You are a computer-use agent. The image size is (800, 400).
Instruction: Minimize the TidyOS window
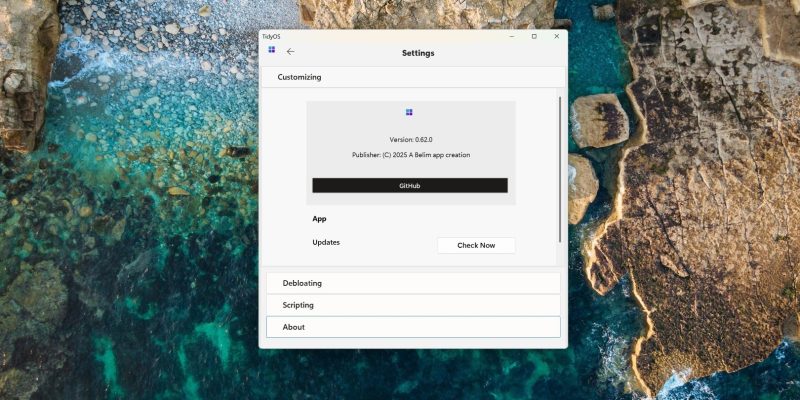tap(512, 36)
